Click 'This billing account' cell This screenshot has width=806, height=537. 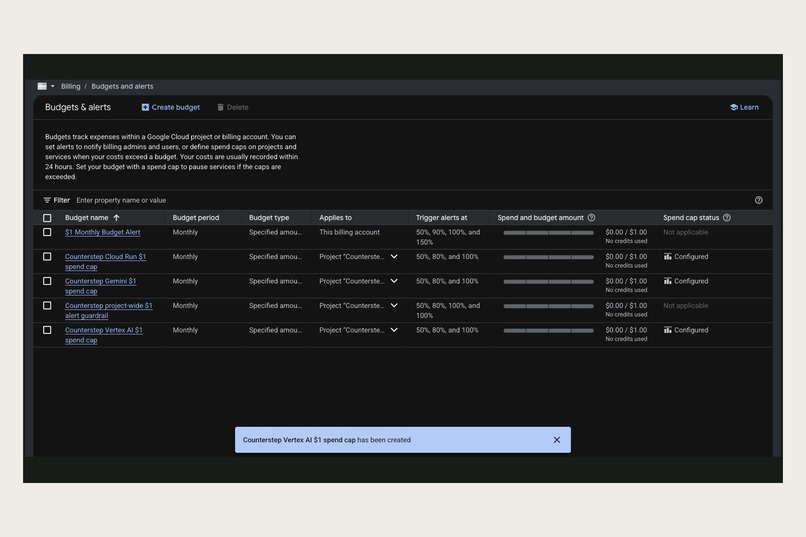pyautogui.click(x=350, y=232)
